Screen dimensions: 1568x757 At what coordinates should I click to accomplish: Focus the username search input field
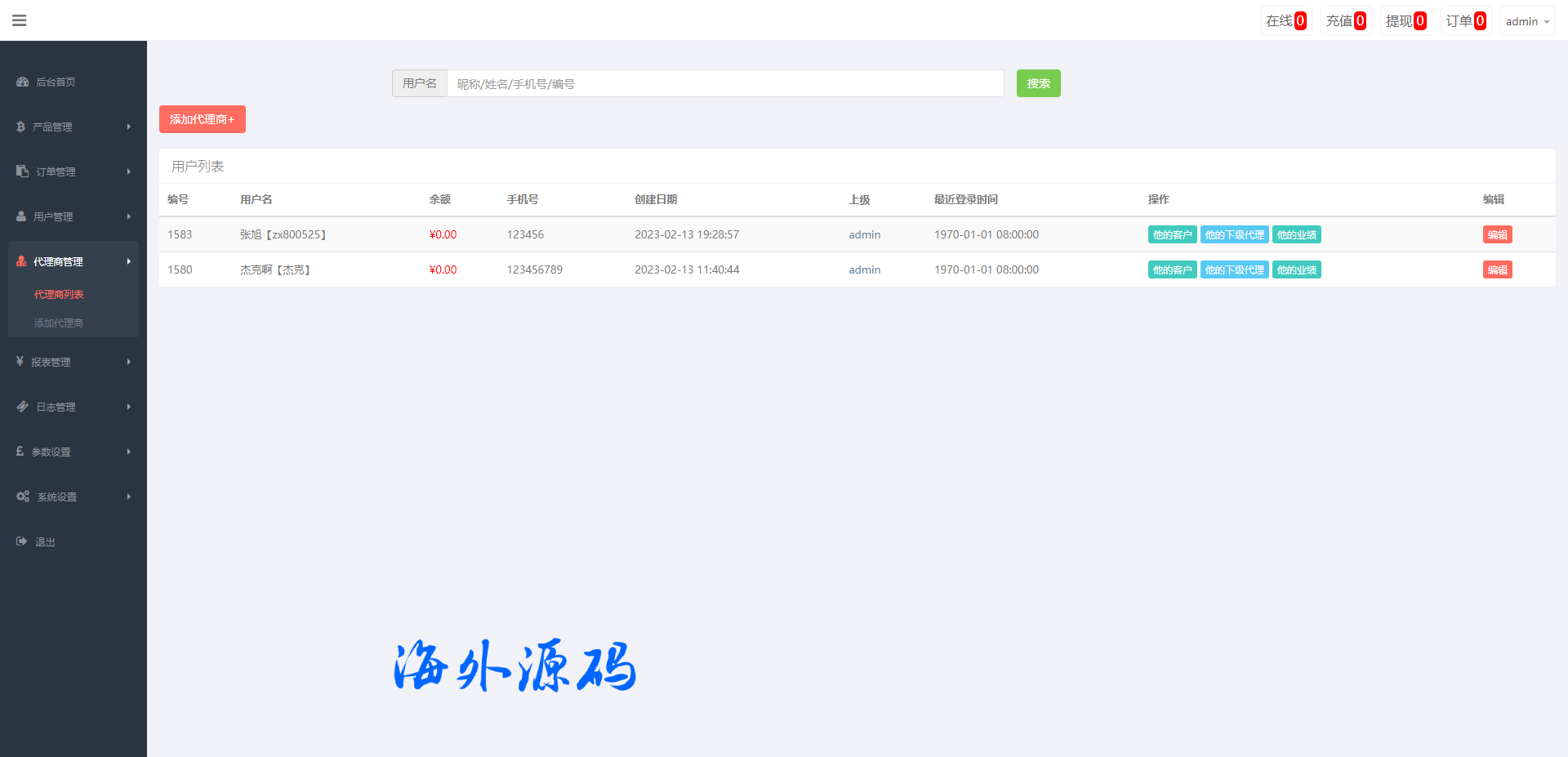725,83
